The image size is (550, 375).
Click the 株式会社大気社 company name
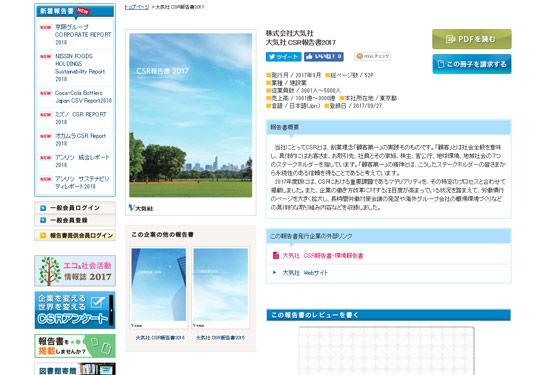[289, 33]
